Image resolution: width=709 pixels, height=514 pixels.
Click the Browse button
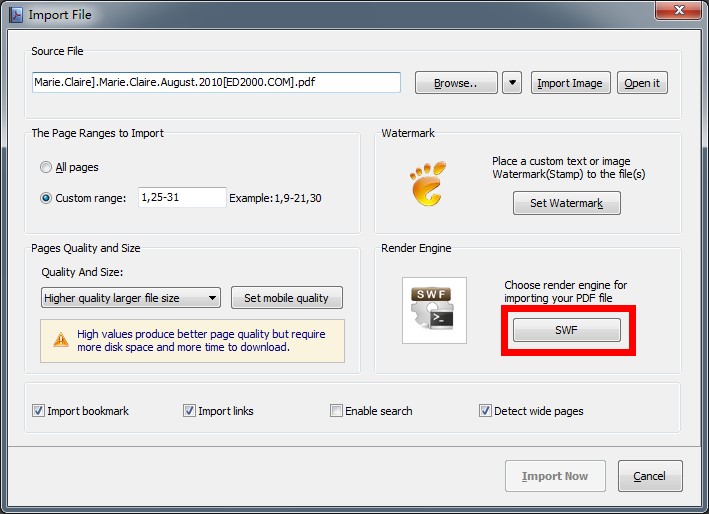pyautogui.click(x=456, y=83)
